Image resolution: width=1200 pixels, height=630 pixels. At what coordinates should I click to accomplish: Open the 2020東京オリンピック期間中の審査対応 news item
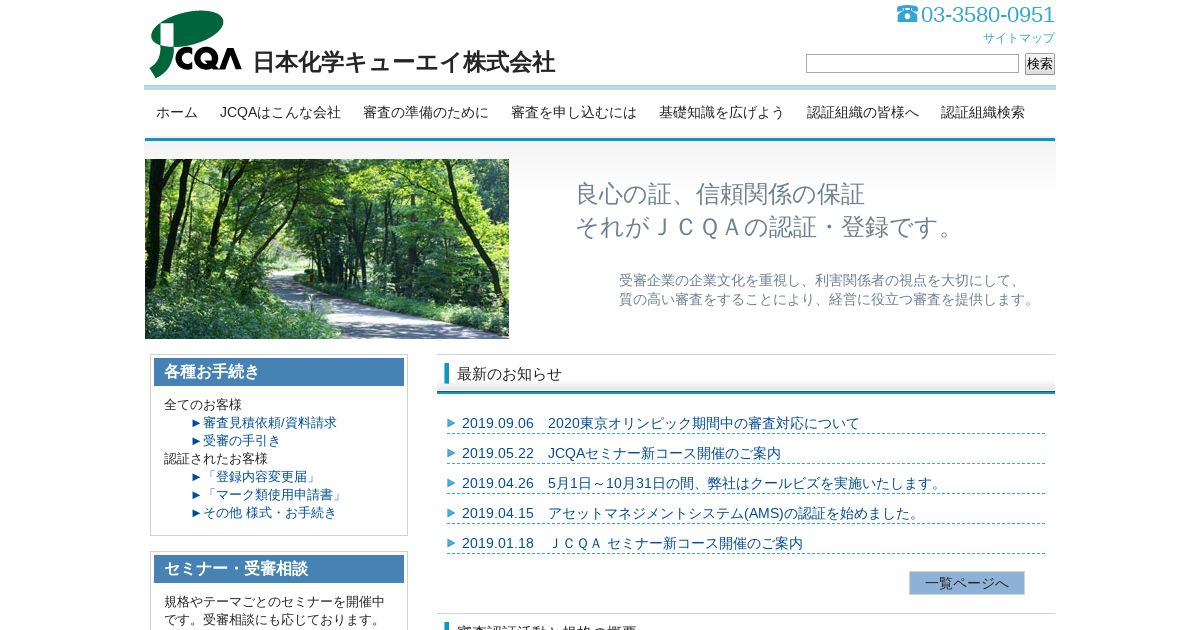(x=661, y=423)
